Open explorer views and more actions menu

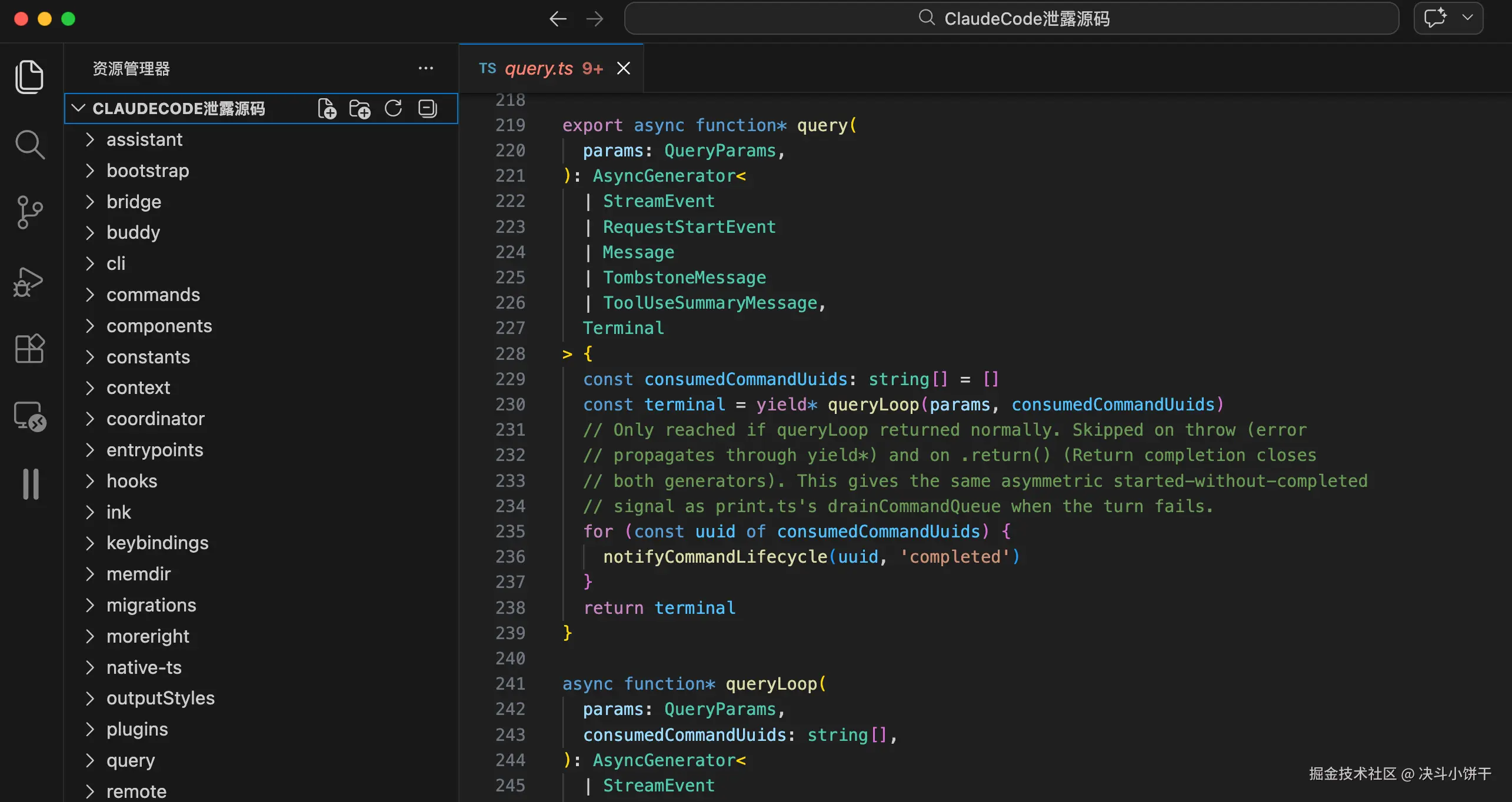click(426, 69)
